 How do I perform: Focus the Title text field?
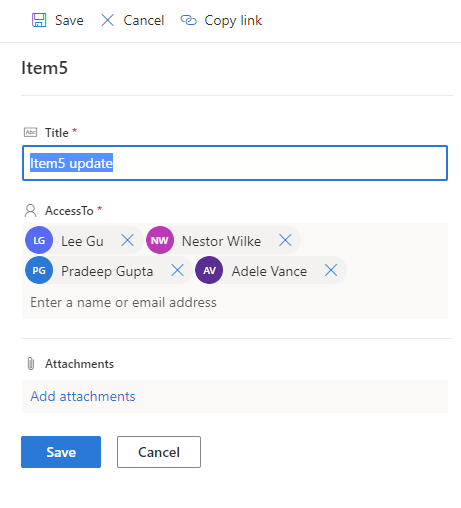point(235,163)
